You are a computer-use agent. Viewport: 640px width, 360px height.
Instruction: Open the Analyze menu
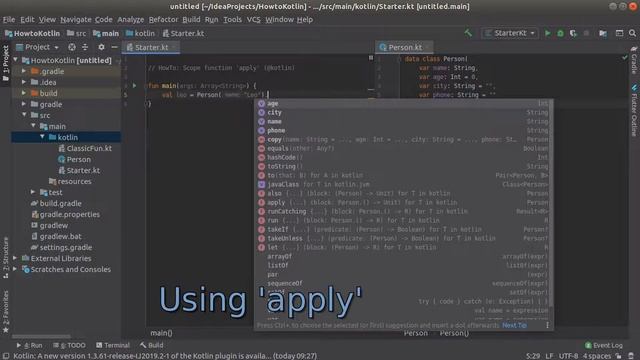point(131,20)
